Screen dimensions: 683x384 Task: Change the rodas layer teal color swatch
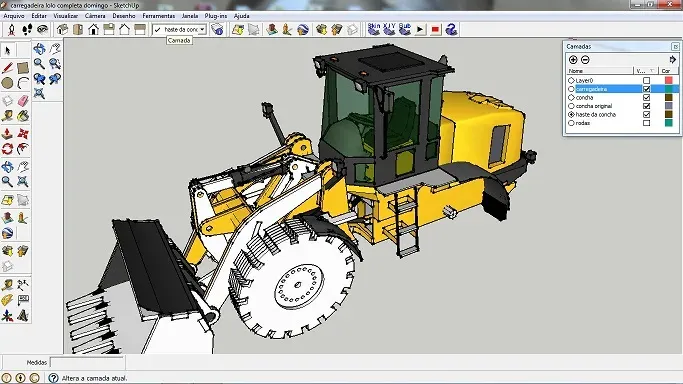click(669, 123)
